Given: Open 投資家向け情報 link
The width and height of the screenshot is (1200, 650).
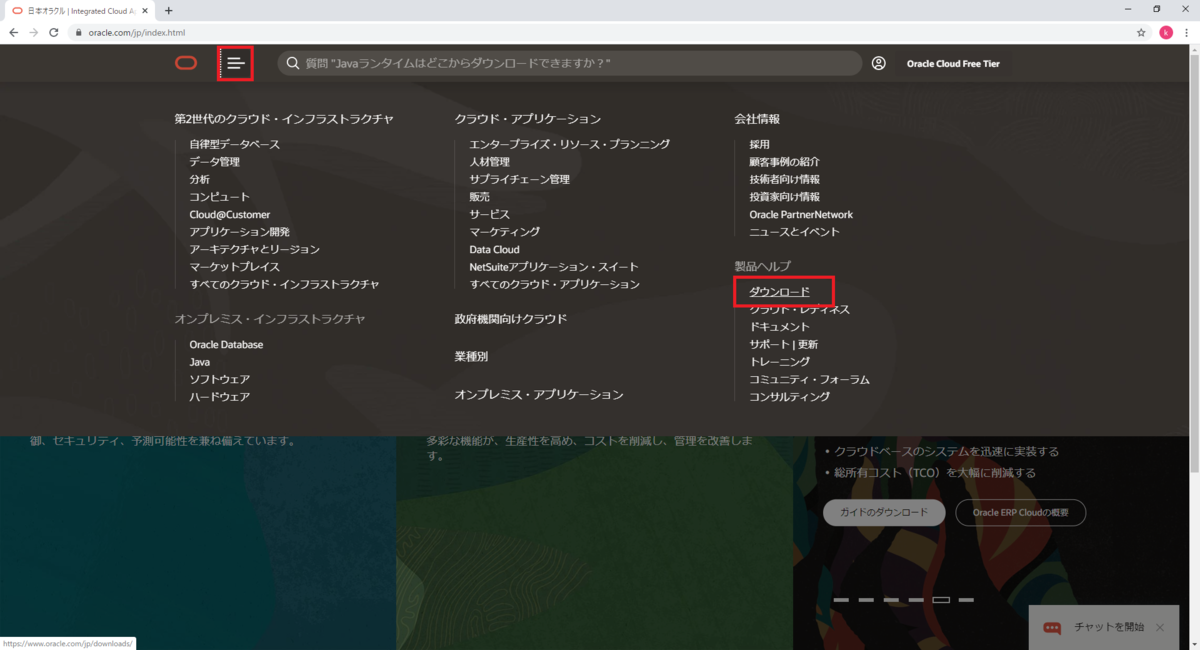Looking at the screenshot, I should (785, 197).
